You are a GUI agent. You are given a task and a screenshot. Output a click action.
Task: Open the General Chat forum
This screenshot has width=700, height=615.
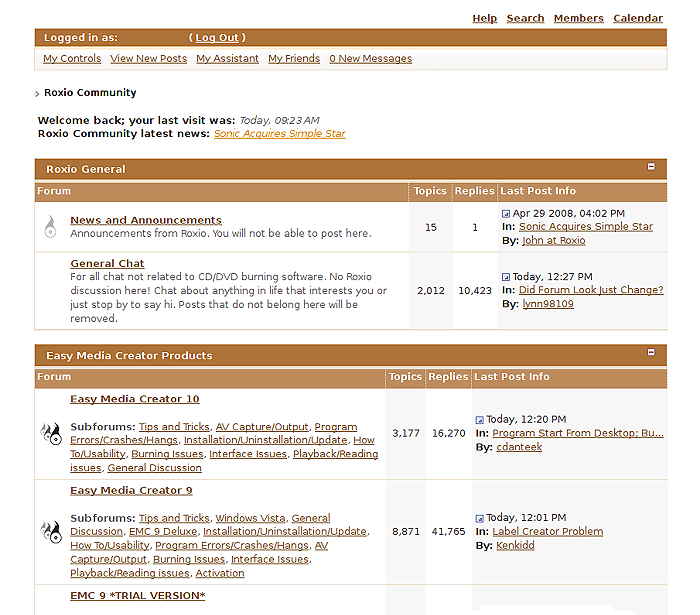tap(107, 263)
